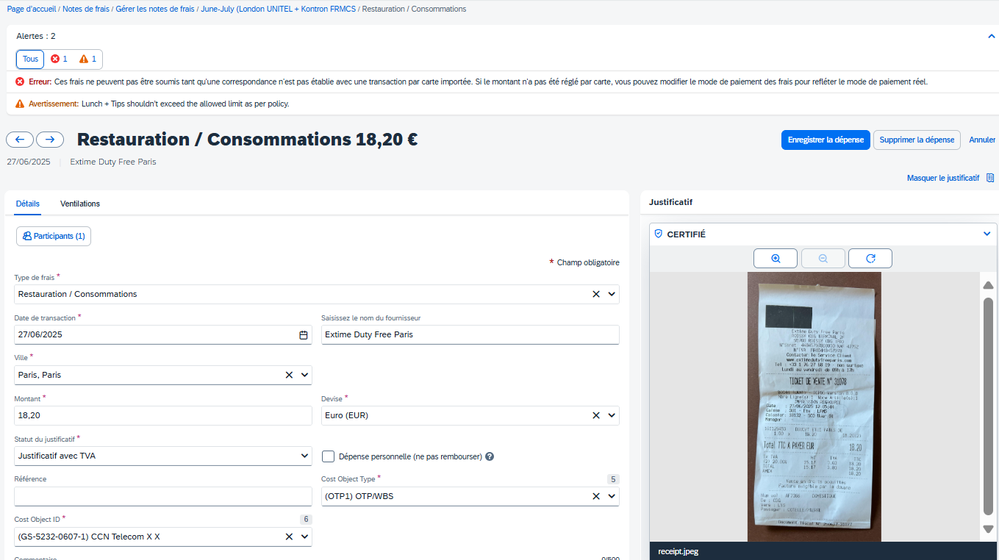Go to the next expense arrow

[50, 140]
